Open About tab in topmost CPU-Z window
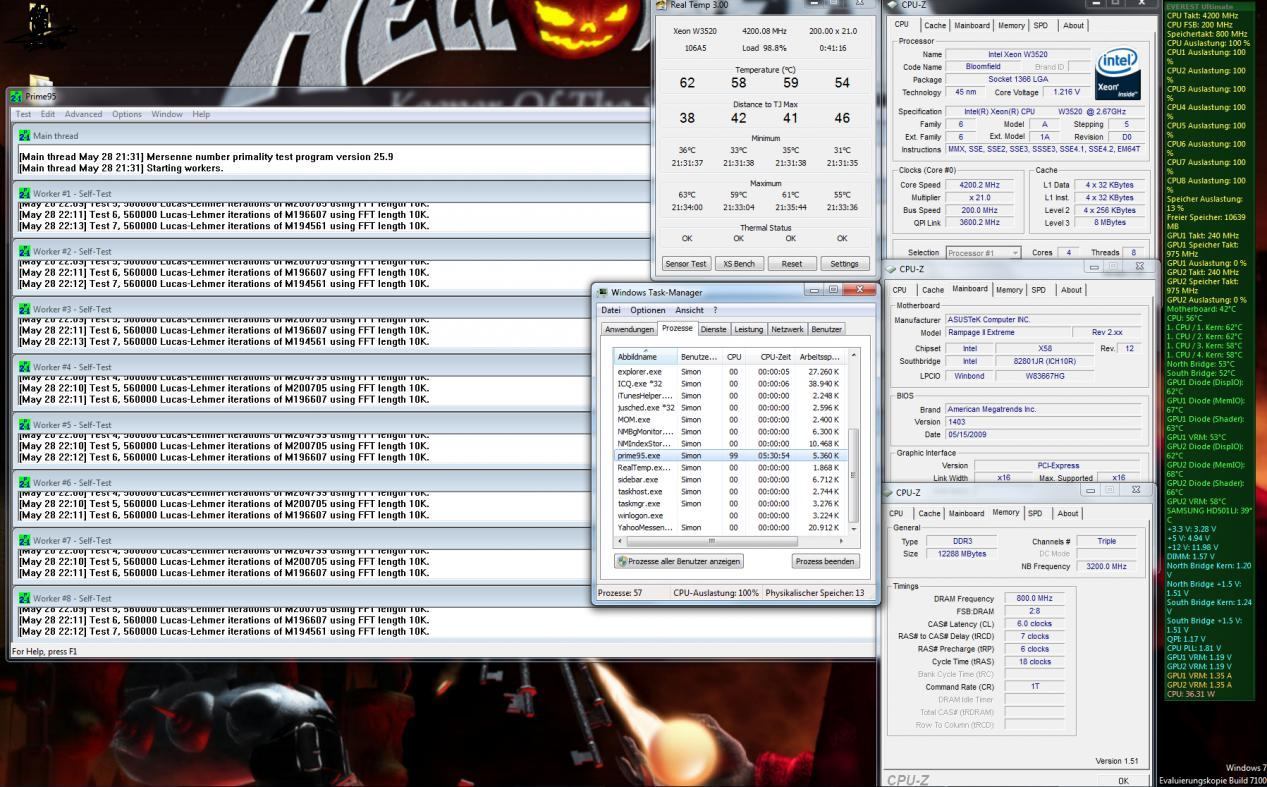Viewport: 1267px width, 787px height. pos(1073,25)
